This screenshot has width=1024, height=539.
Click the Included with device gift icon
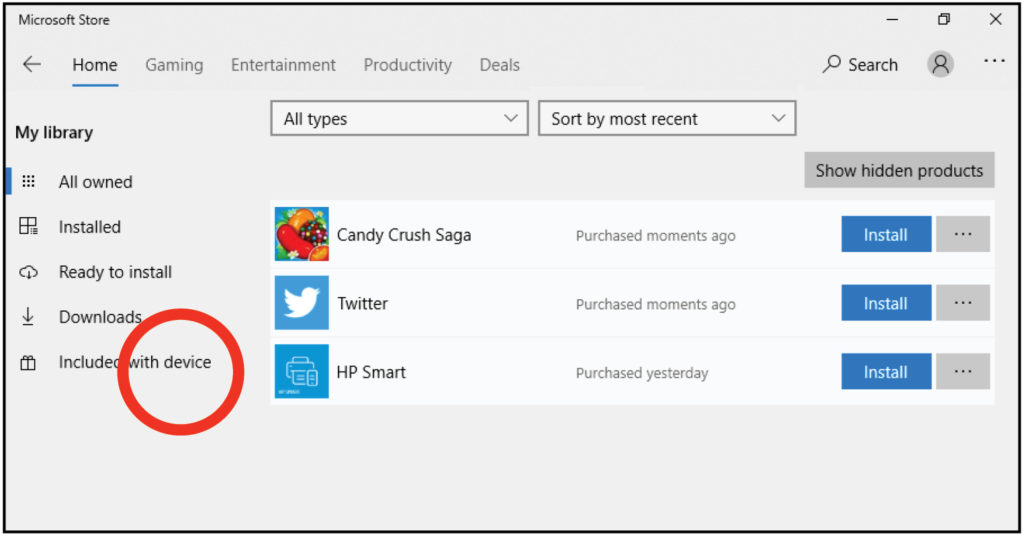pos(28,362)
